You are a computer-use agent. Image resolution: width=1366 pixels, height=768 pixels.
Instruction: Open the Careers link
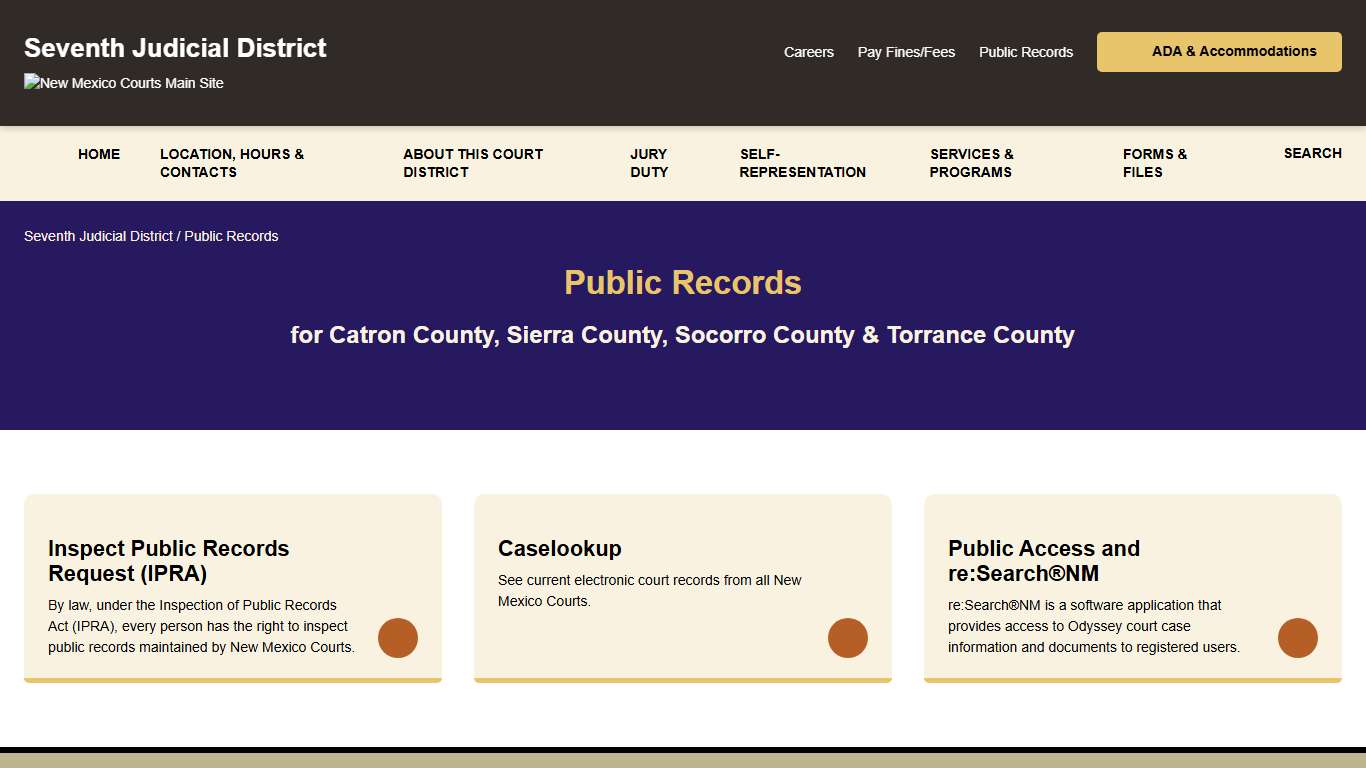point(809,52)
